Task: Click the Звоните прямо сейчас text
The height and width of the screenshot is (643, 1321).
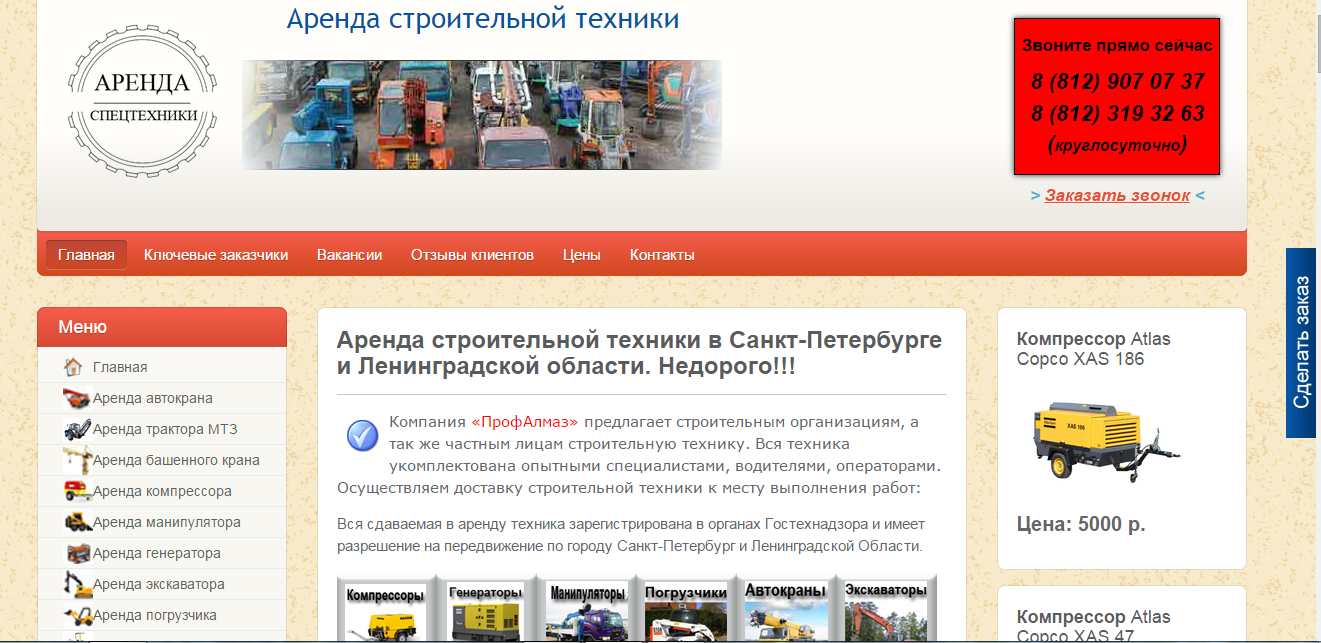Action: 1117,46
